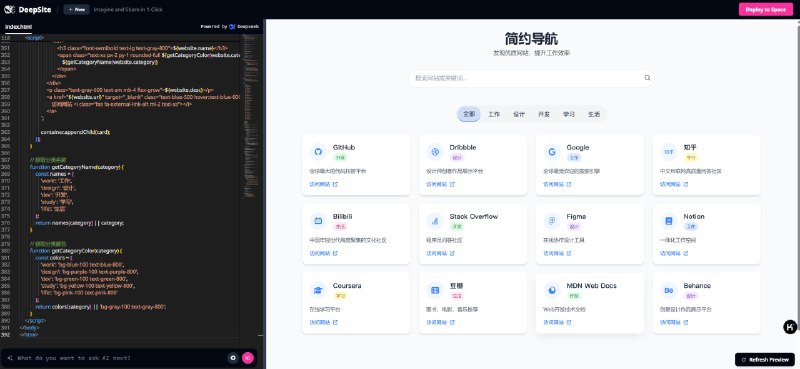The height and width of the screenshot is (369, 800).
Task: Click the Deepseek logo beside Powered by
Action: coord(232,27)
